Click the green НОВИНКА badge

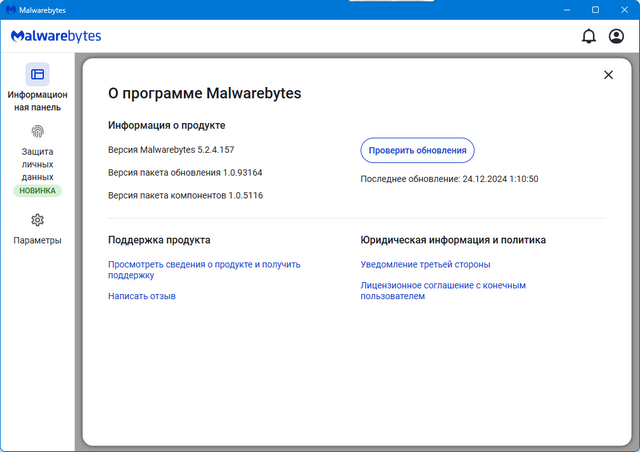tap(37, 190)
